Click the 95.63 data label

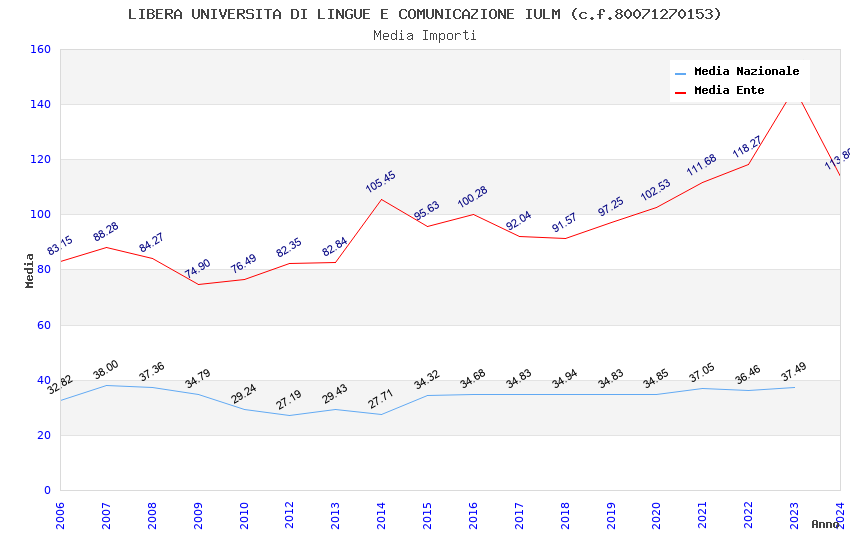tap(427, 211)
